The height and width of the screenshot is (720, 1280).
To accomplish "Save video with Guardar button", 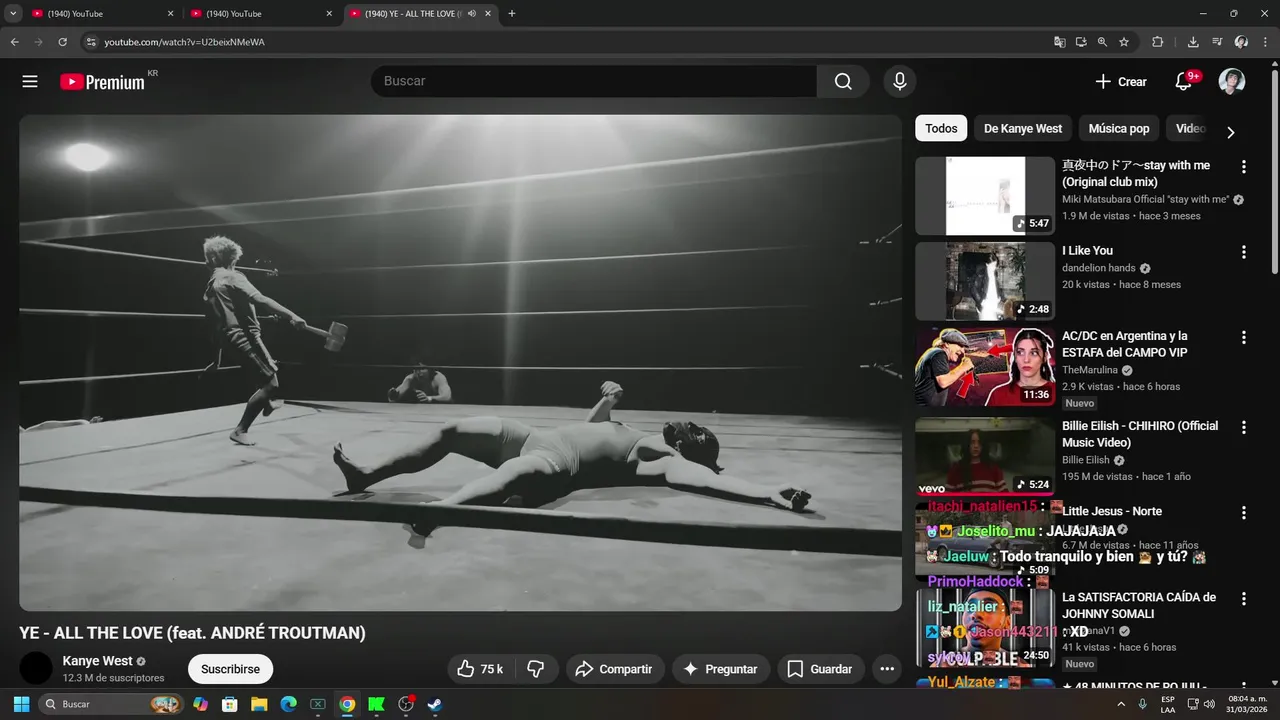I will point(820,669).
